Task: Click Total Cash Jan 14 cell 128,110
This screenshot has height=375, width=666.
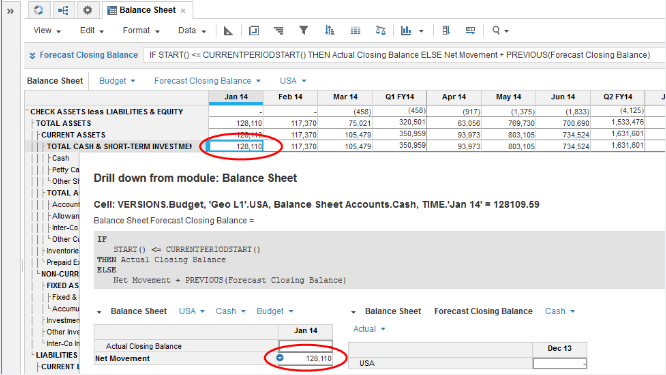Action: (x=236, y=146)
